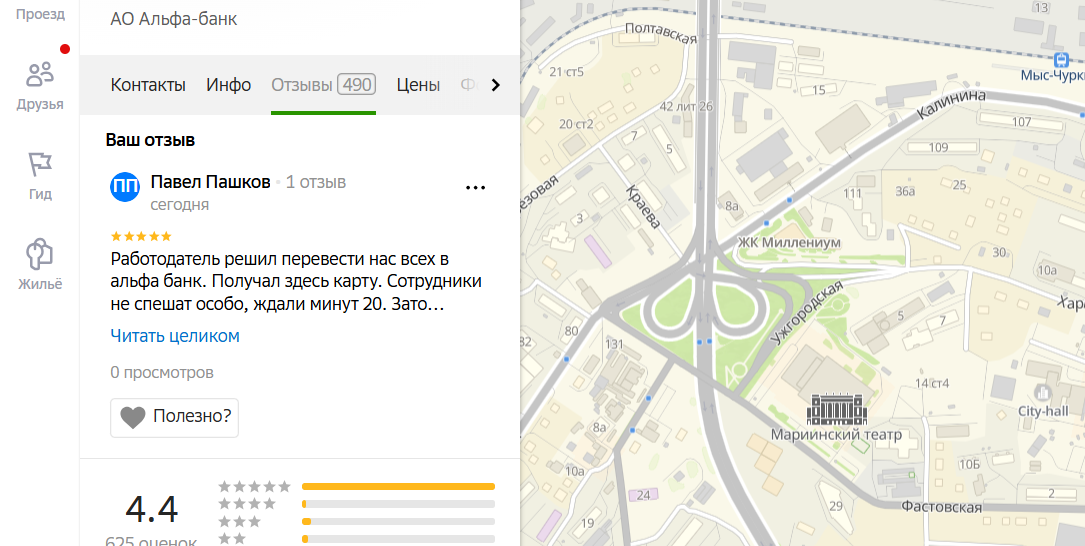Click the Проезд sidebar item
The width and height of the screenshot is (1085, 546).
coord(39,14)
